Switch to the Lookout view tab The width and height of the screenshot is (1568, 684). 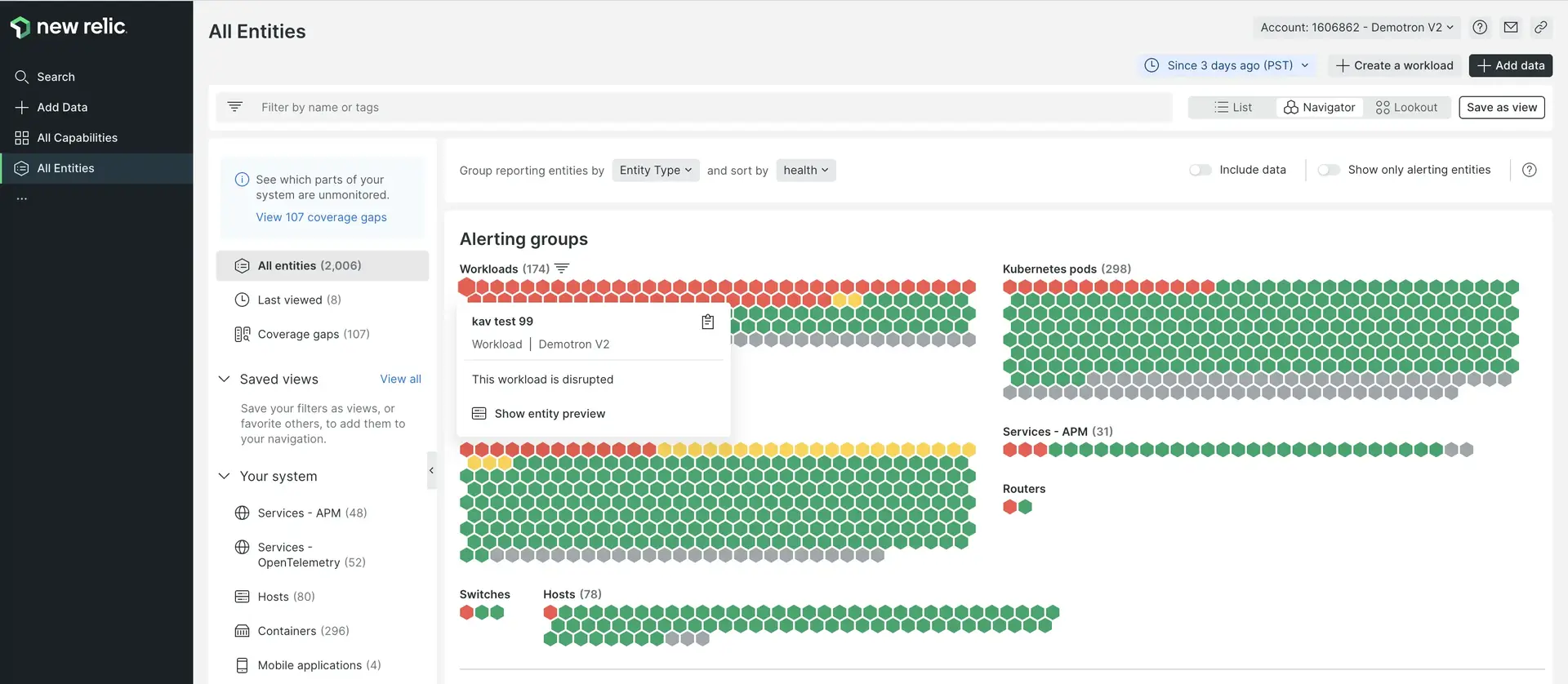1406,107
